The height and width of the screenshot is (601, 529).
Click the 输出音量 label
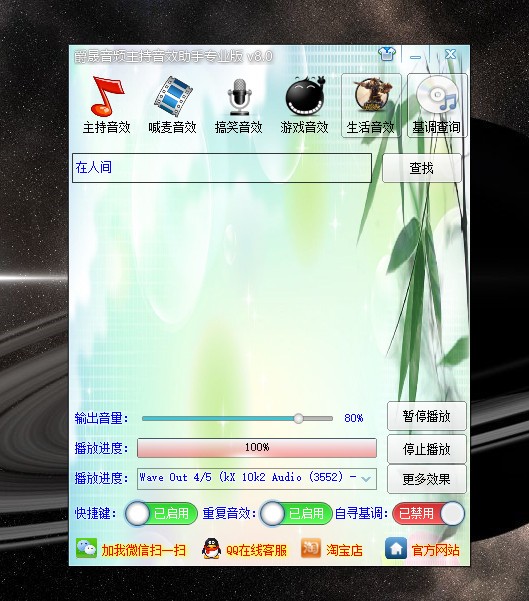tap(101, 418)
